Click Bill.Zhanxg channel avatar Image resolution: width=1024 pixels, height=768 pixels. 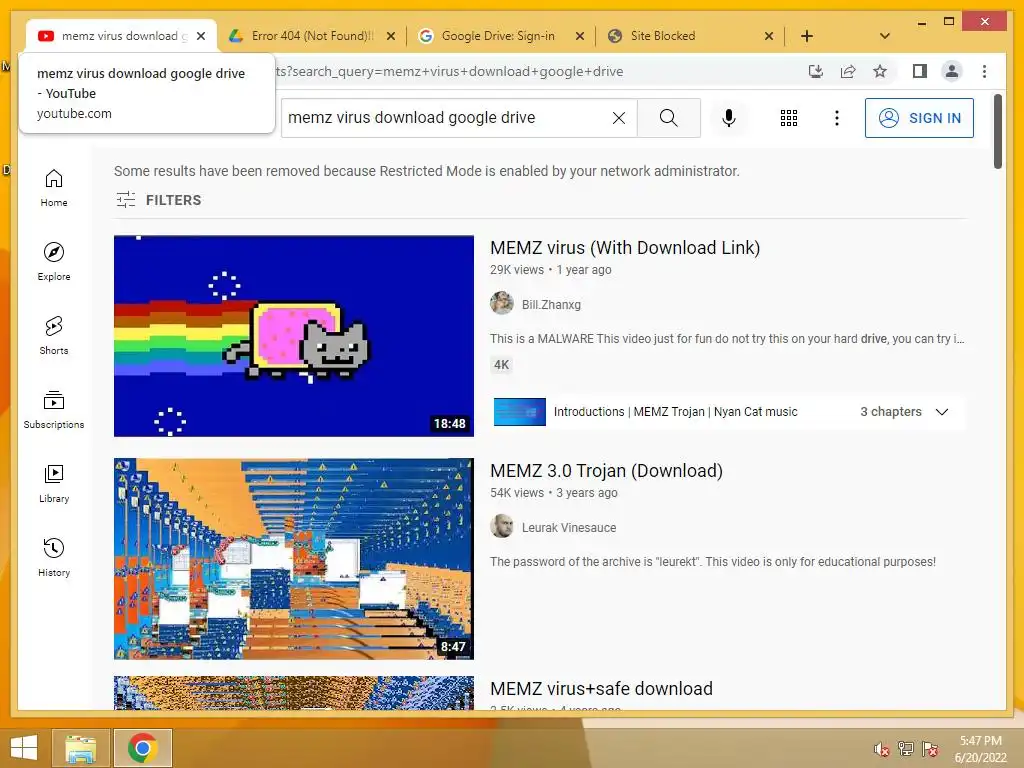click(x=502, y=303)
